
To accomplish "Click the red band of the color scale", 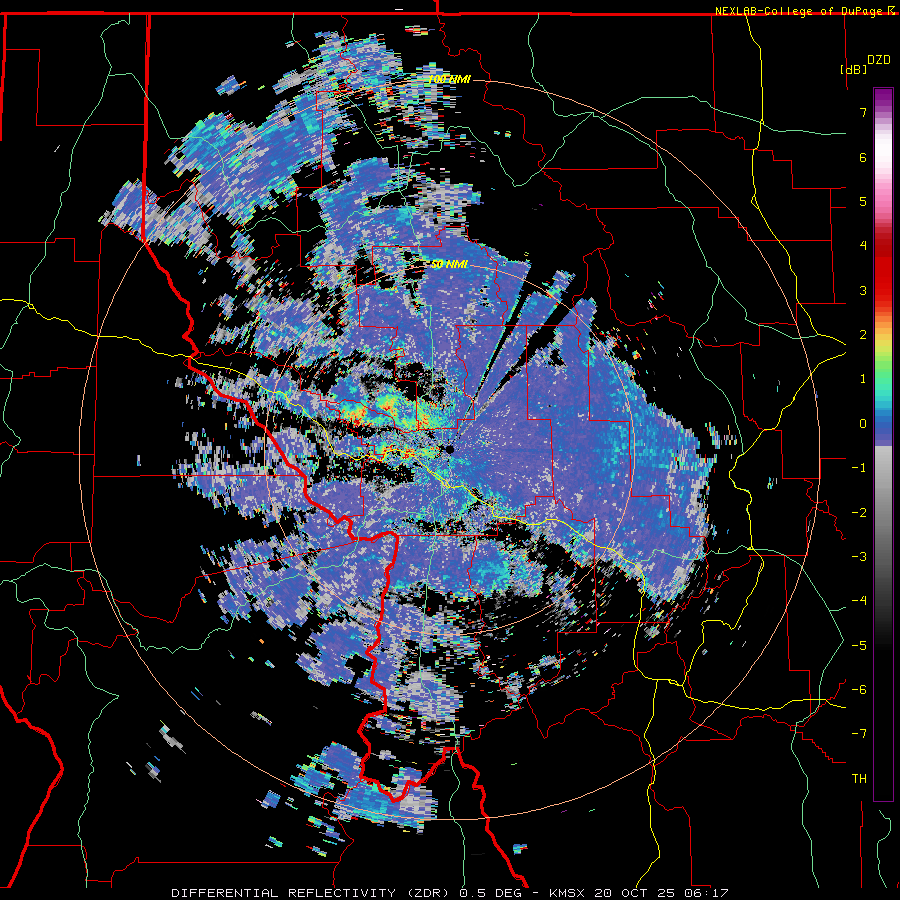I will point(883,270).
